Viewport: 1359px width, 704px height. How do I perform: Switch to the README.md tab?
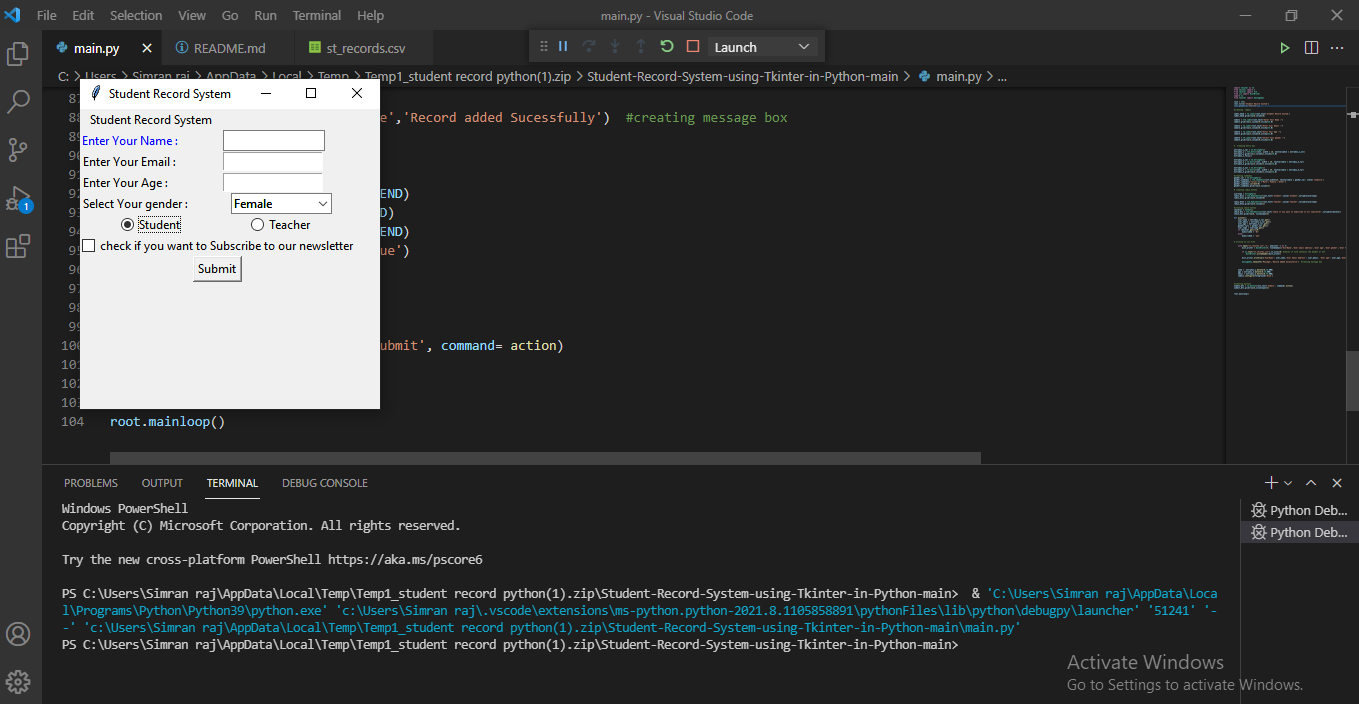229,47
